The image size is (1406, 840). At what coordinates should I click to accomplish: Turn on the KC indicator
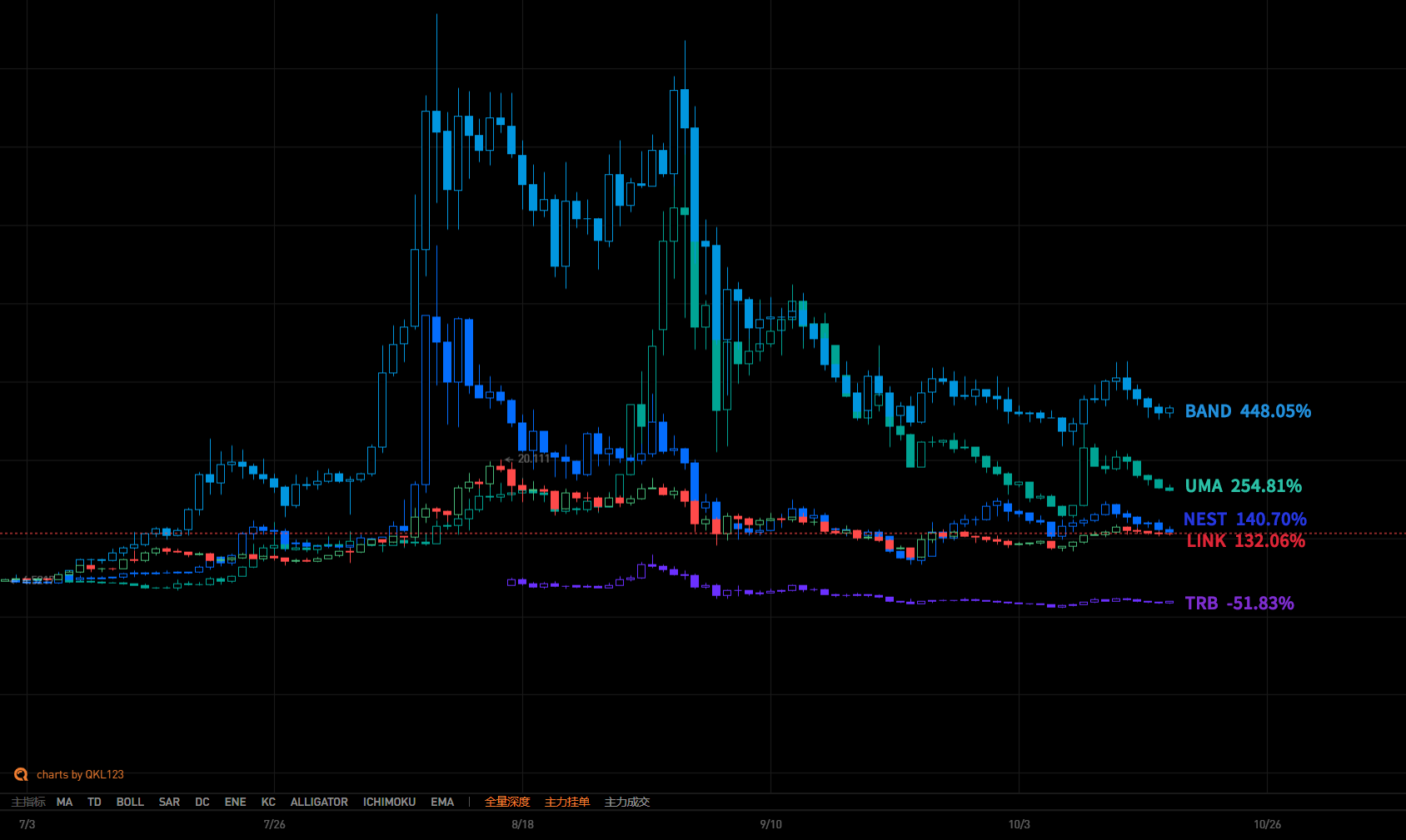click(x=268, y=802)
